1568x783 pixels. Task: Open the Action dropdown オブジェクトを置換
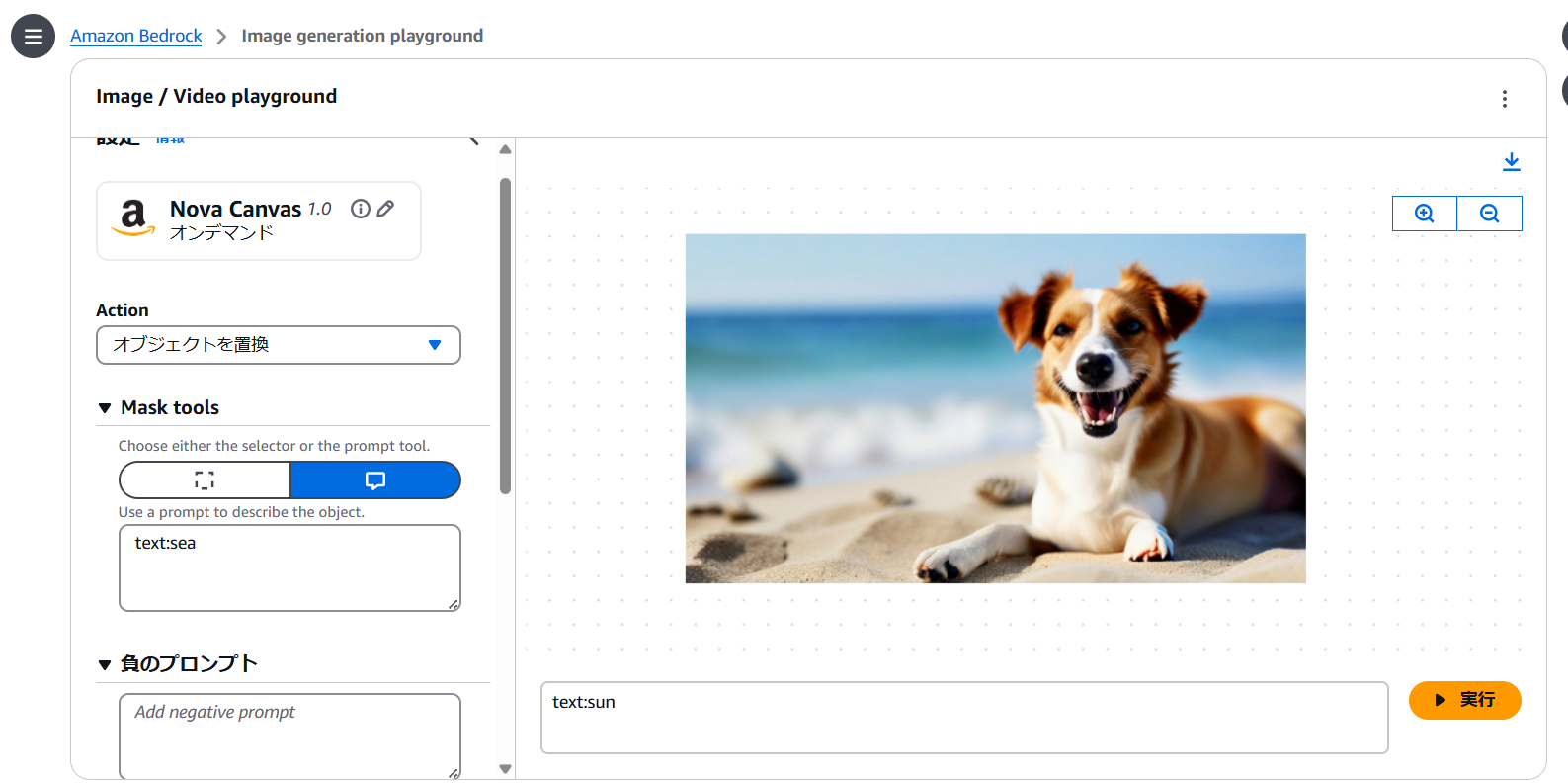pos(279,345)
